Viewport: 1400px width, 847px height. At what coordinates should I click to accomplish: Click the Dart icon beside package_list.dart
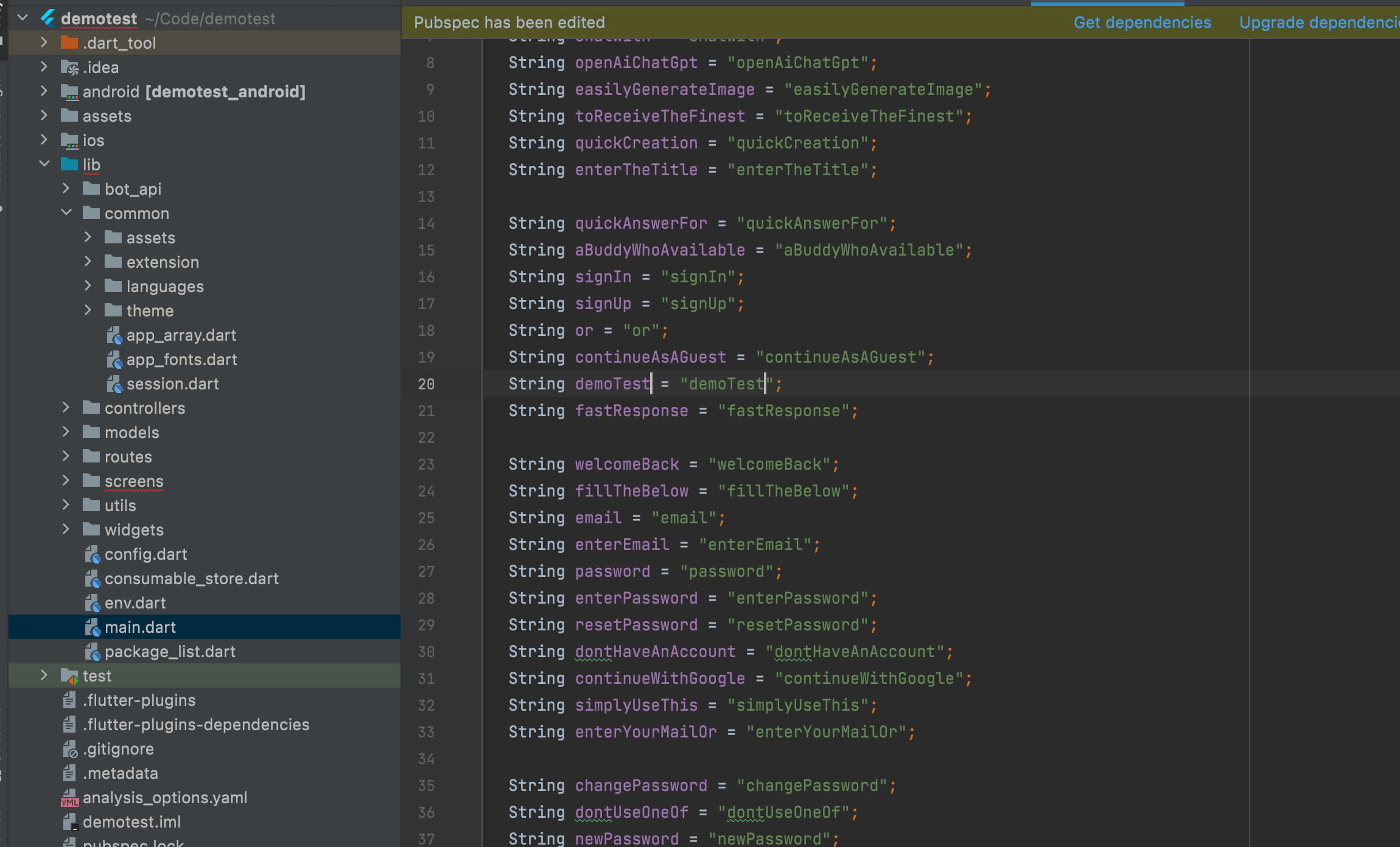[x=93, y=651]
